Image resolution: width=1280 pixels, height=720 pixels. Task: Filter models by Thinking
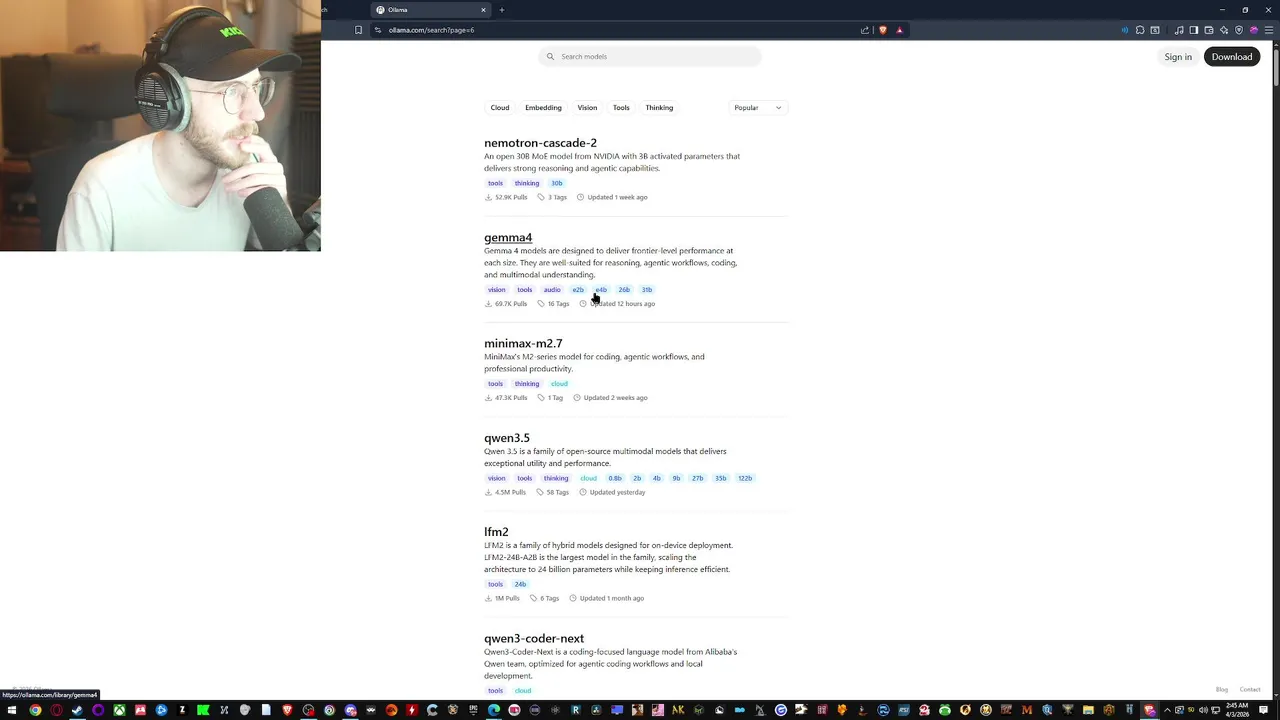(659, 107)
